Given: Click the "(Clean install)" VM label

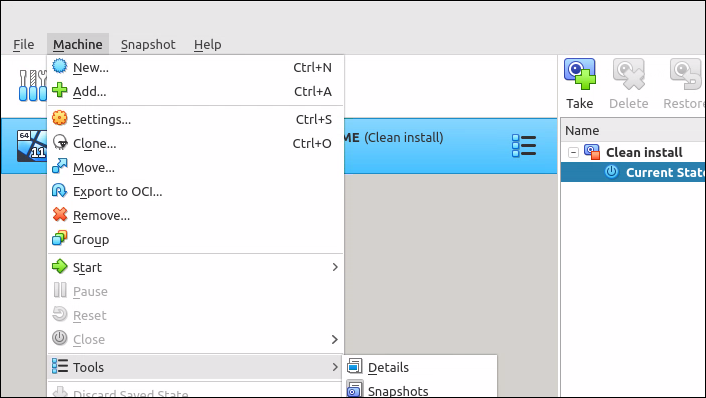Looking at the screenshot, I should click(x=404, y=137).
